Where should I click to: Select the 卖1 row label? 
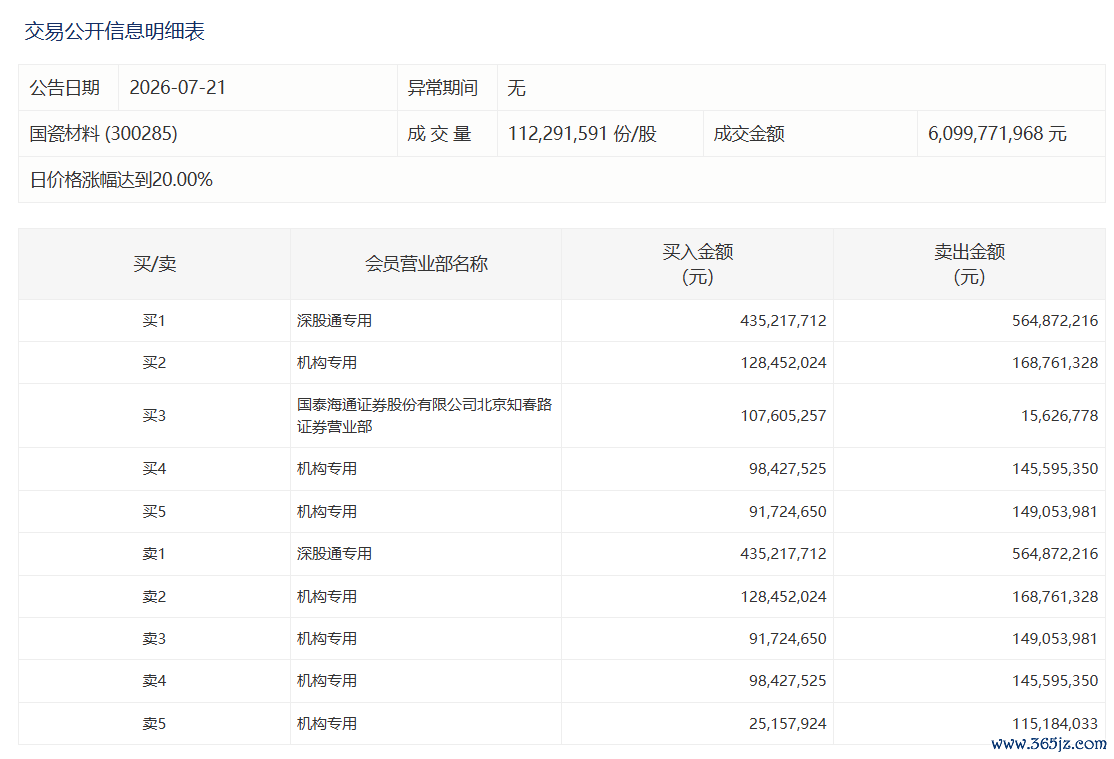154,554
